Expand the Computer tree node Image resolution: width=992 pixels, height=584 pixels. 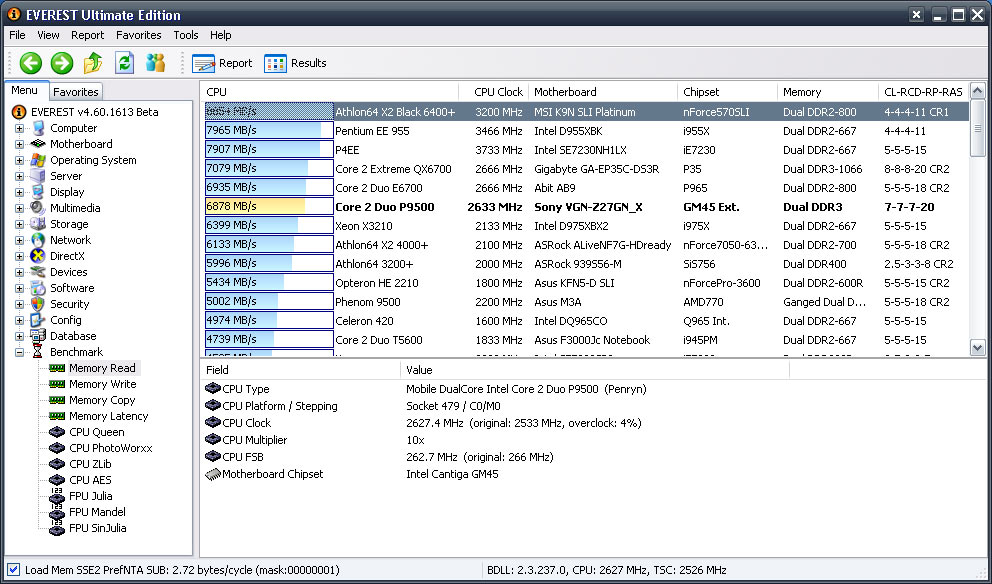(x=19, y=128)
